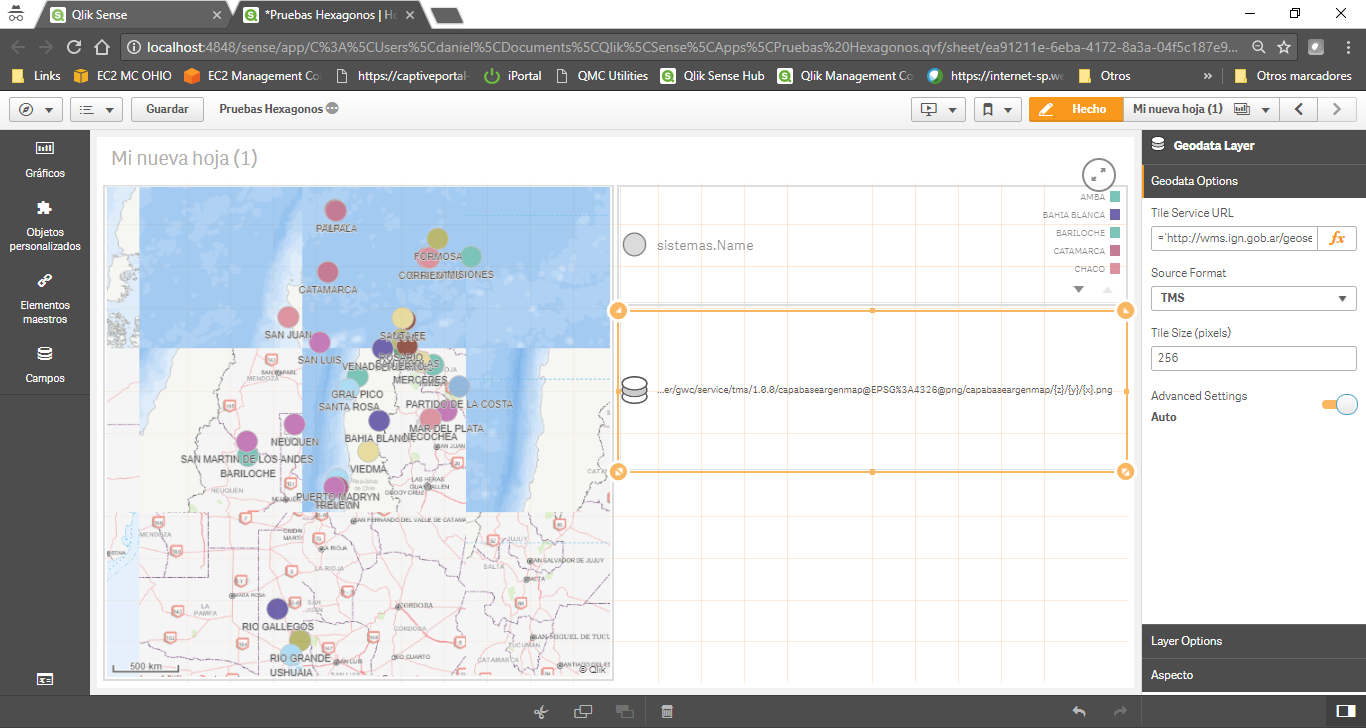Click the redo arrow icon

1120,712
